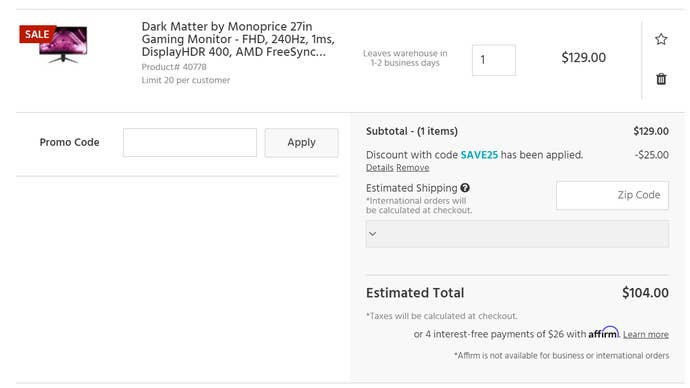Select Product# 40778 text
The image size is (690, 388).
(x=174, y=67)
